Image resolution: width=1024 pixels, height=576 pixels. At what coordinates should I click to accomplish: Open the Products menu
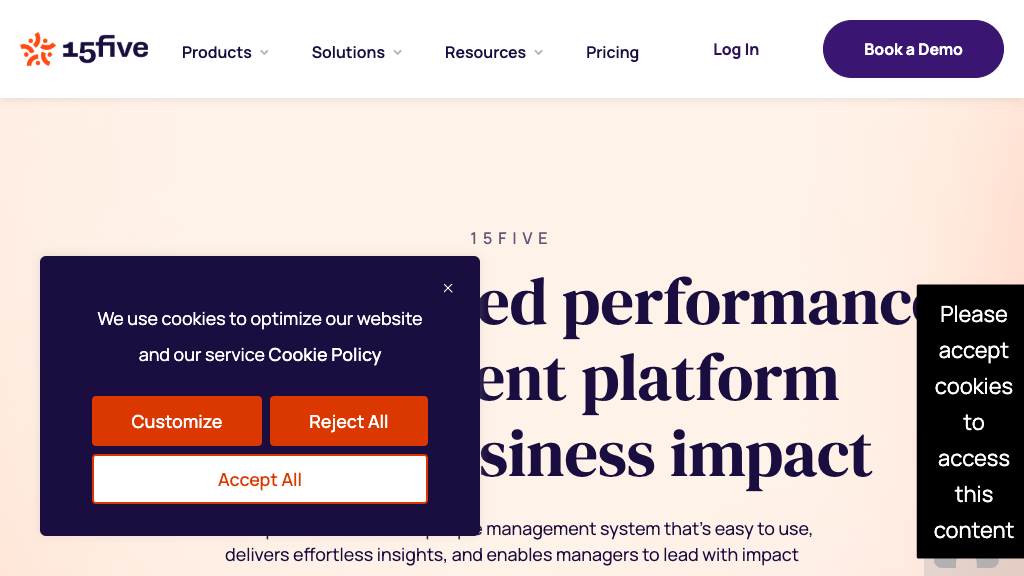click(x=216, y=52)
